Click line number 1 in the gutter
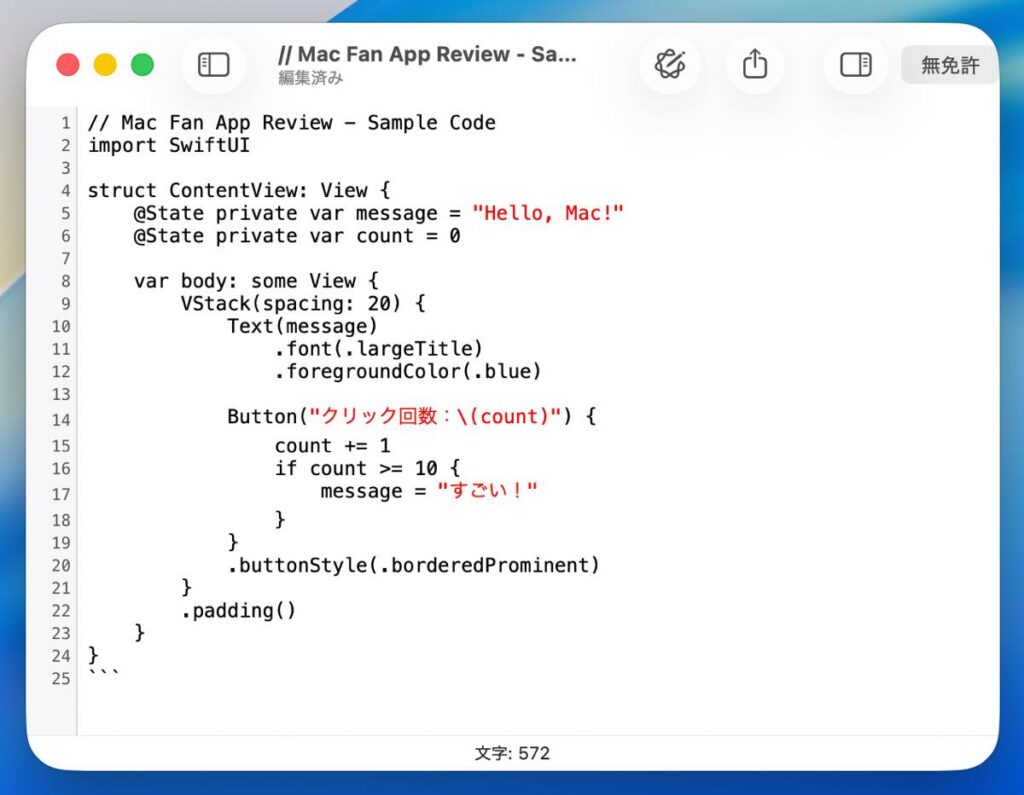 [65, 123]
